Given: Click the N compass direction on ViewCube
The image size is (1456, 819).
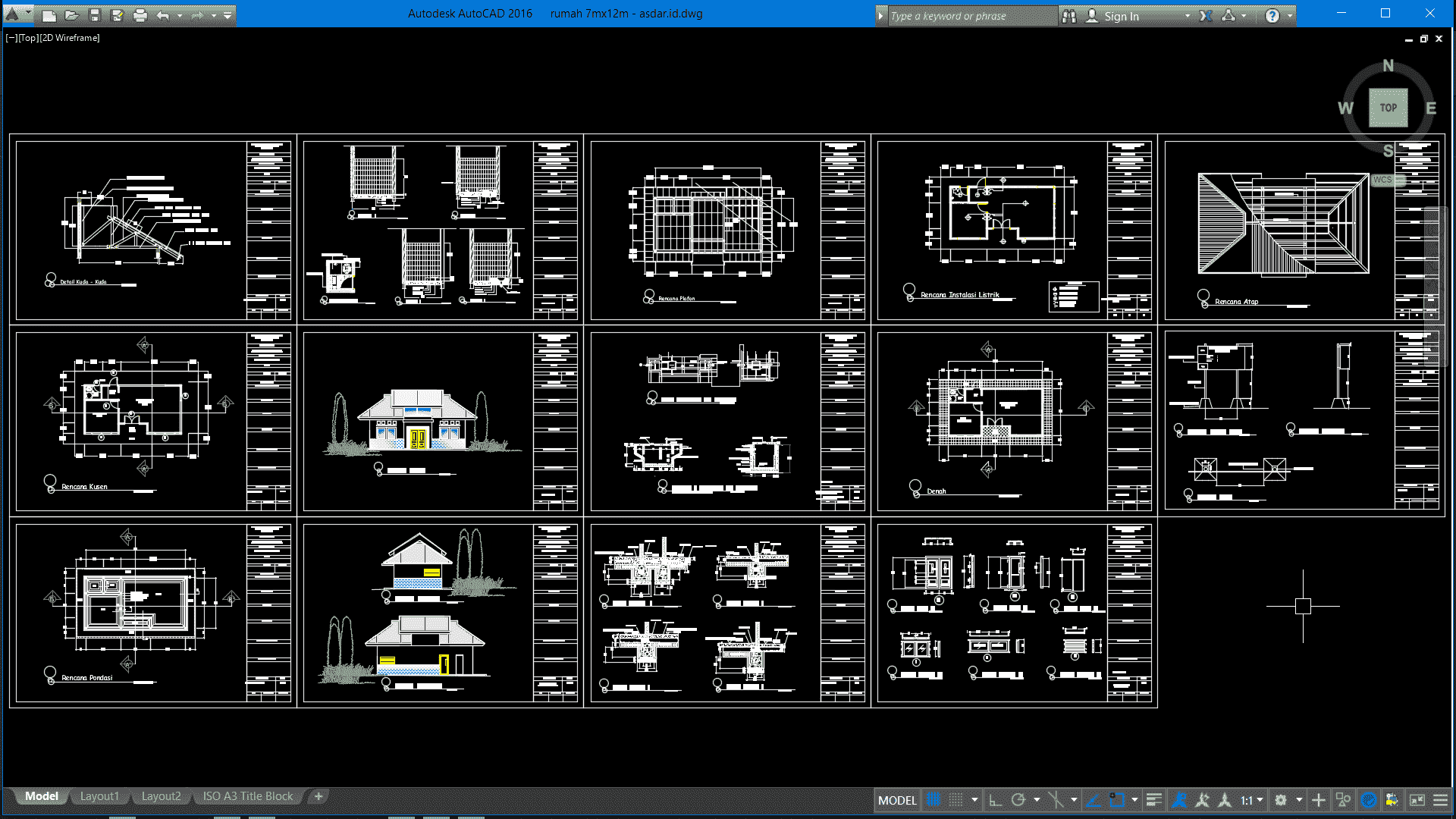Looking at the screenshot, I should pos(1388,66).
